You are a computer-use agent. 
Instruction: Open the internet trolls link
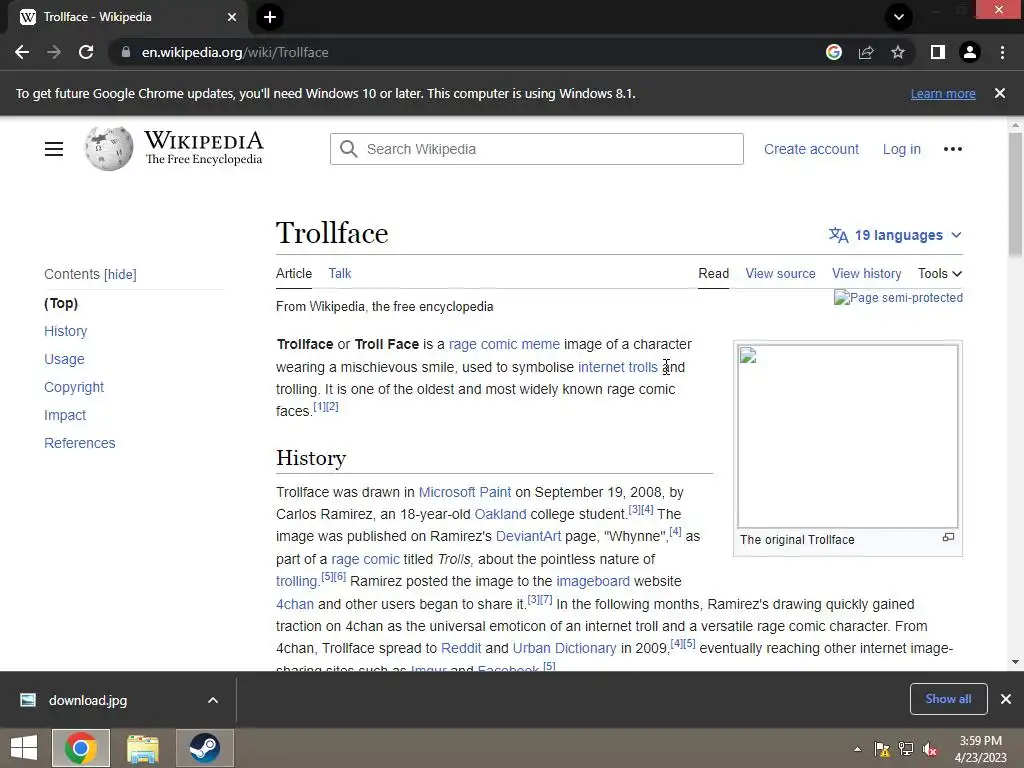pyautogui.click(x=617, y=367)
